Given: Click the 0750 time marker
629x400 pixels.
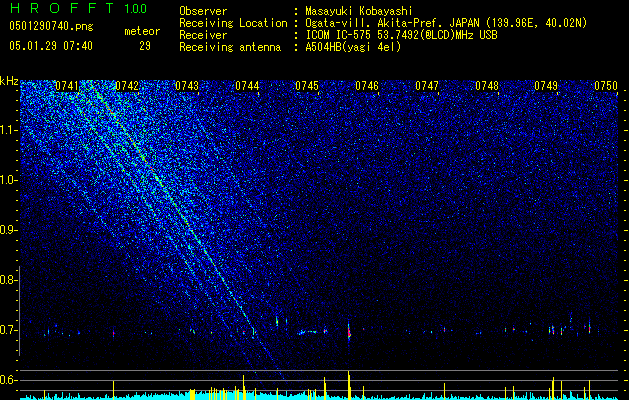Looking at the screenshot, I should click(606, 86).
